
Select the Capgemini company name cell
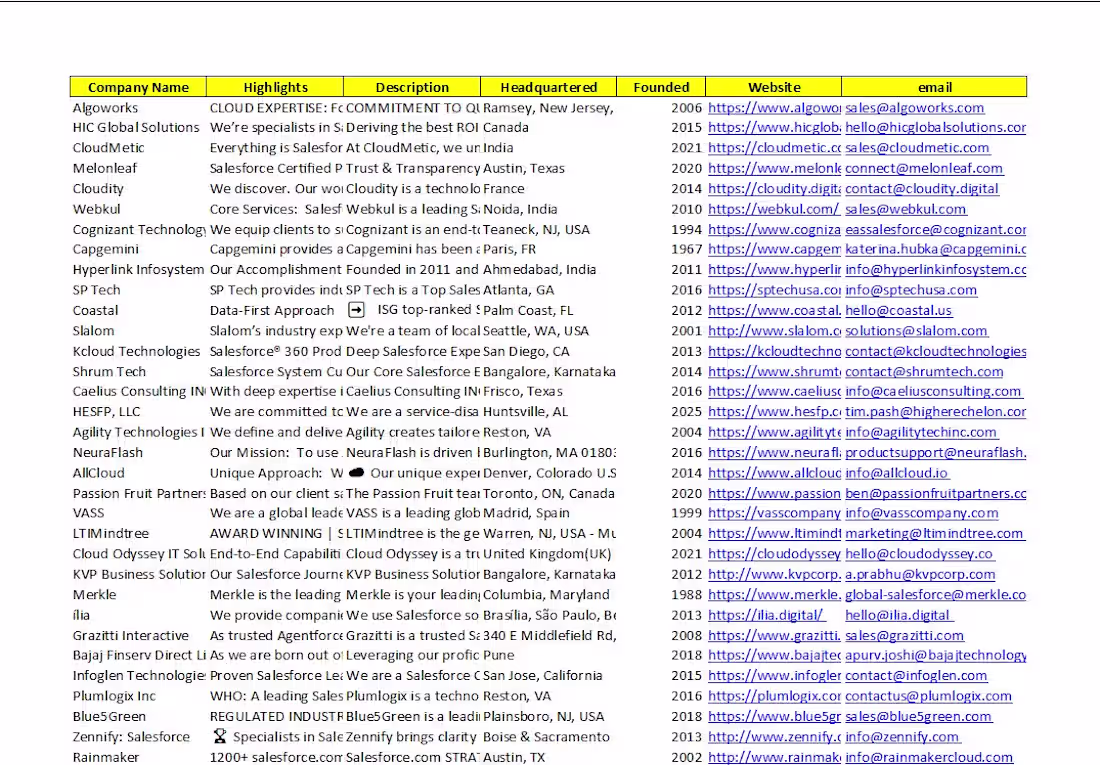pos(138,249)
